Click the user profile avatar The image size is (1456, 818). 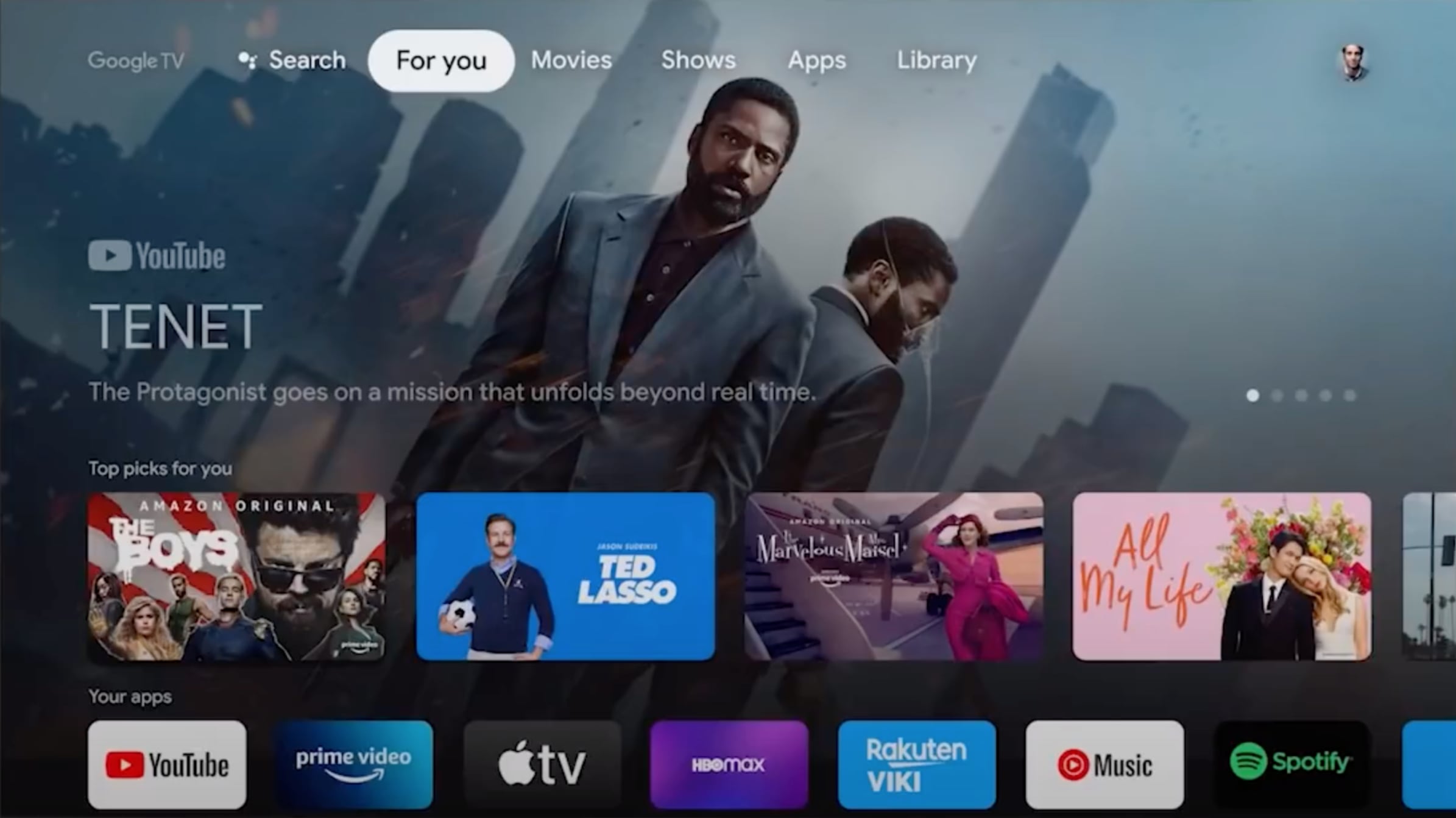pos(1353,60)
